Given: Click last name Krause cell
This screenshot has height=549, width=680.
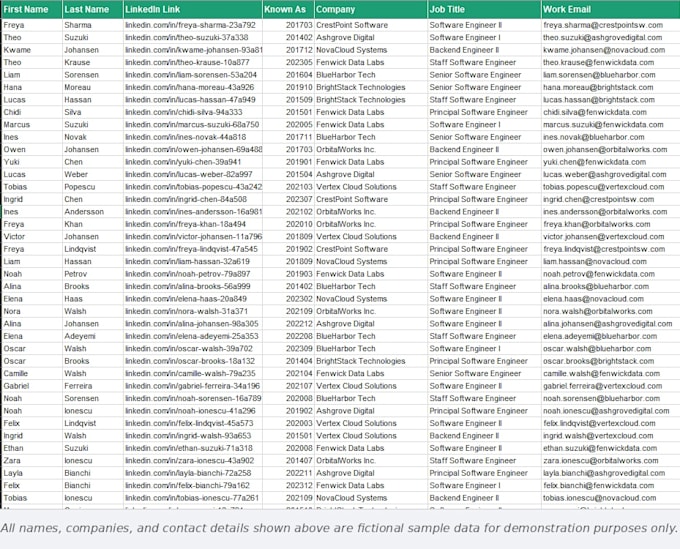Looking at the screenshot, I should point(93,62).
